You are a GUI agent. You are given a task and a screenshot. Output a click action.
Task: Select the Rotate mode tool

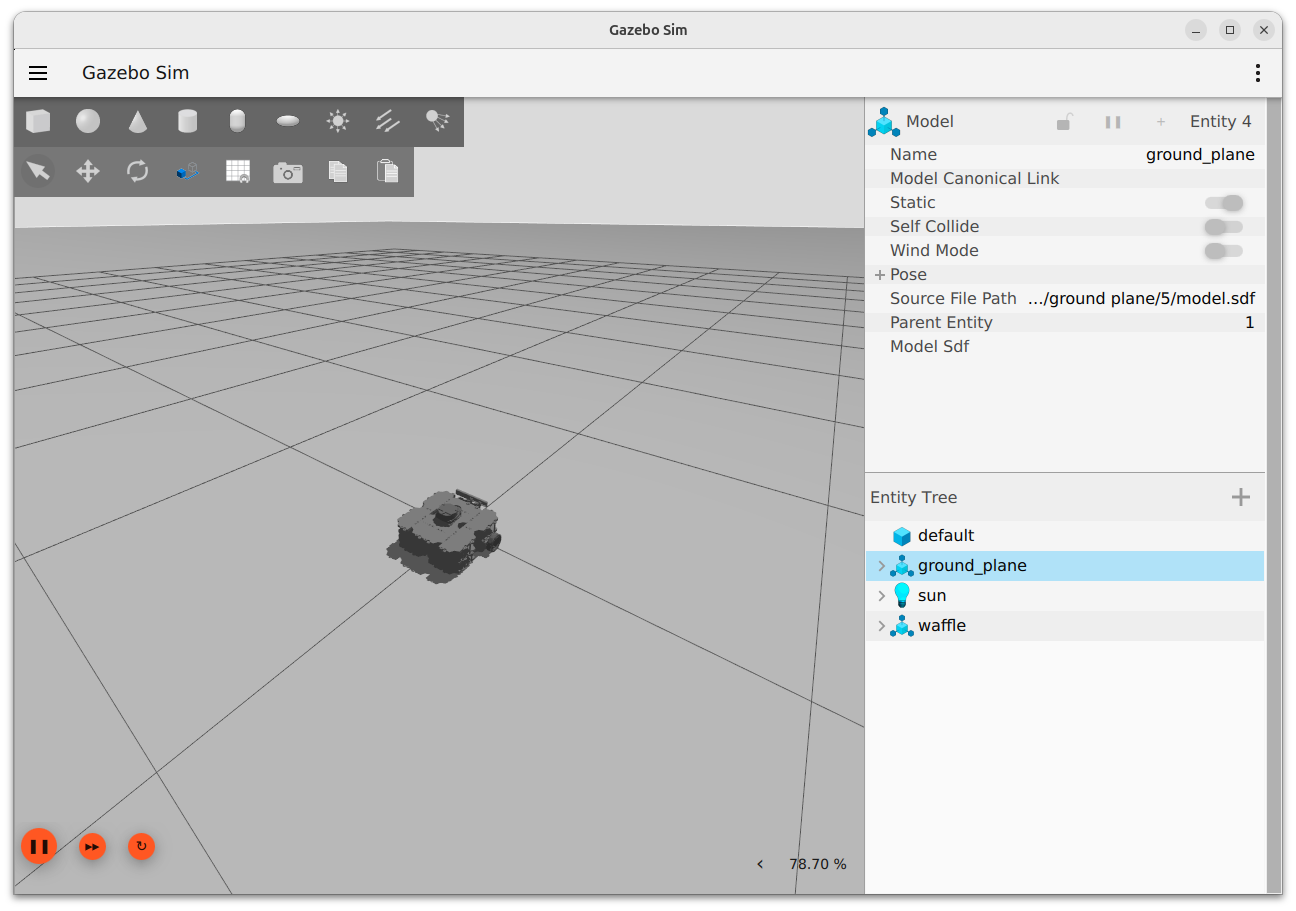[138, 171]
